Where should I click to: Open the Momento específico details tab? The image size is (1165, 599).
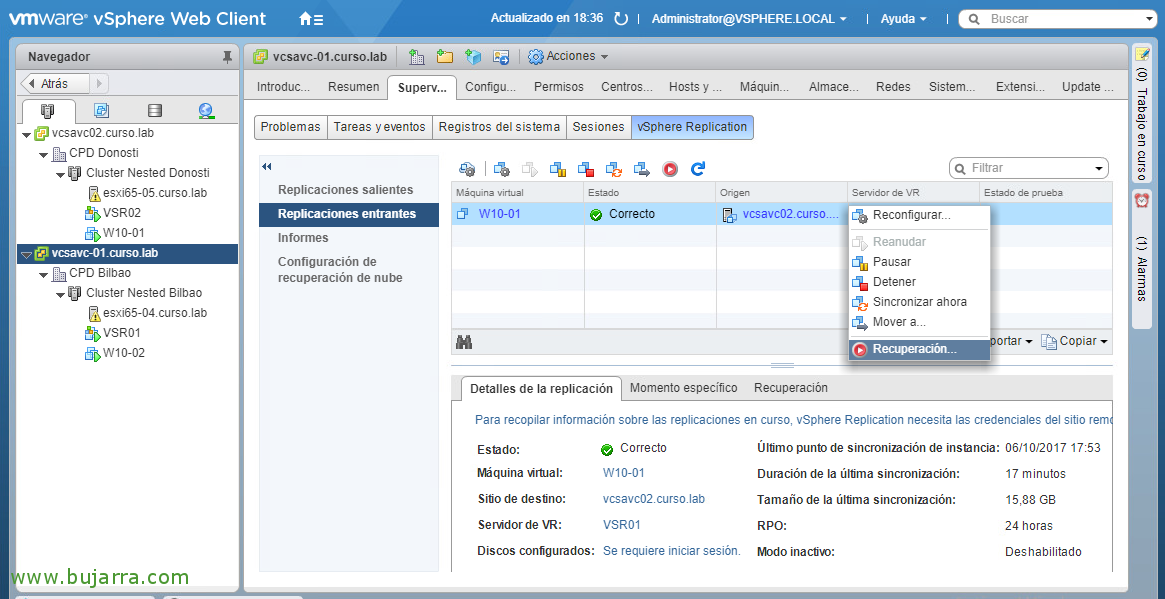(x=684, y=388)
